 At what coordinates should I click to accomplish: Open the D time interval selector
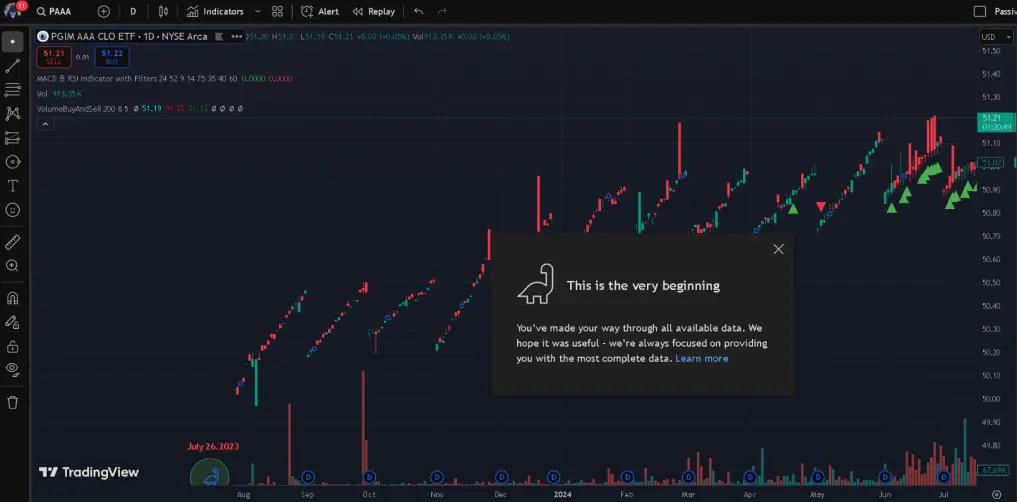click(133, 12)
